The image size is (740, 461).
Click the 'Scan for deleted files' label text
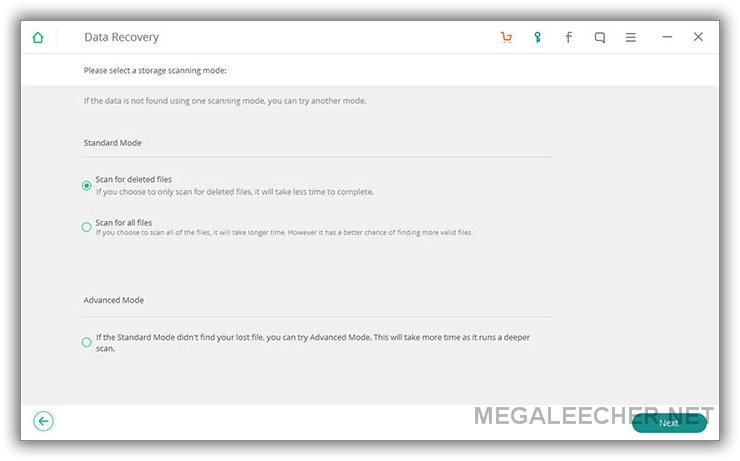coord(134,179)
